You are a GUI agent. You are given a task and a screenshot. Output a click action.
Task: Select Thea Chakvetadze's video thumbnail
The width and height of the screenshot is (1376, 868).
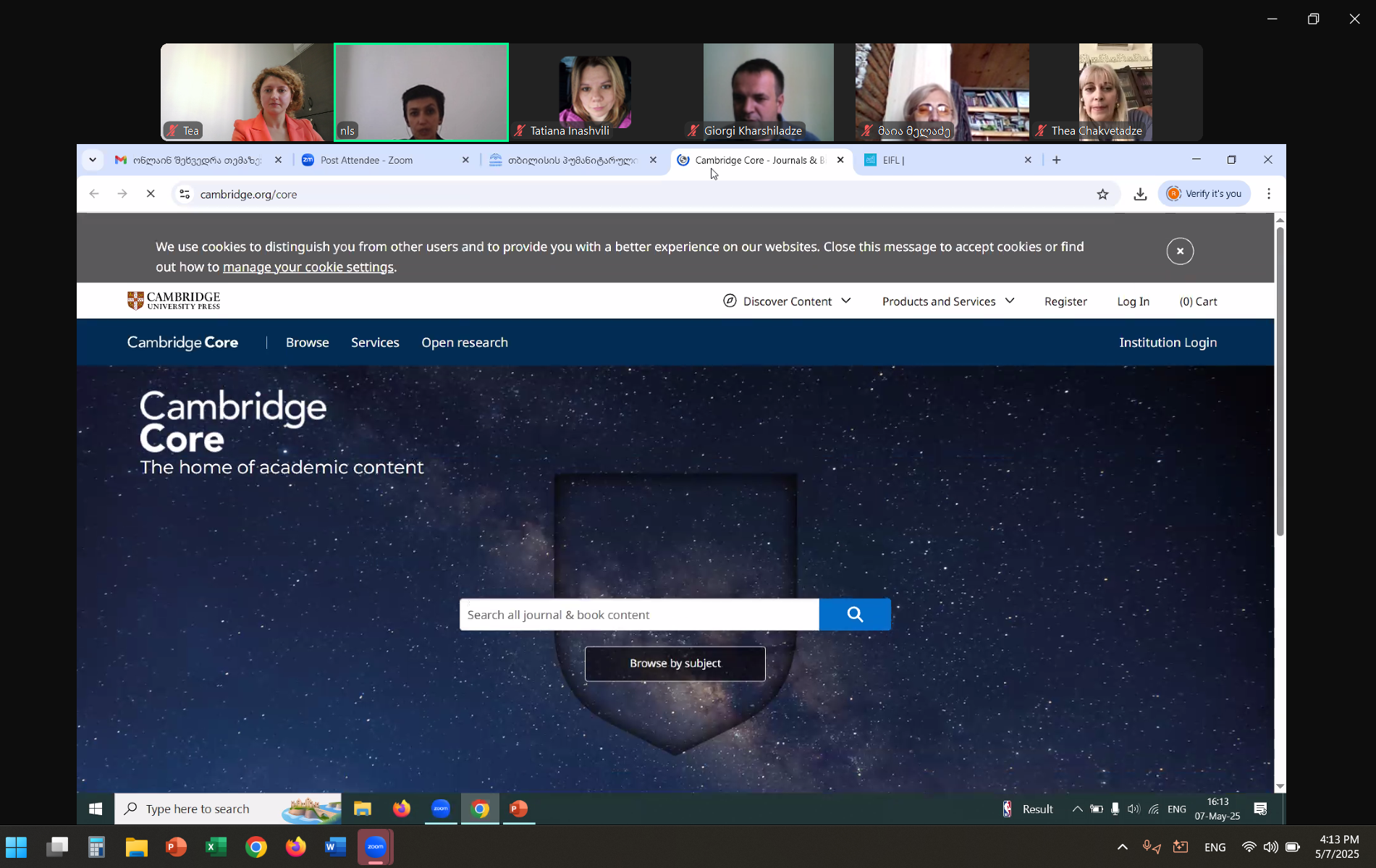[x=1115, y=92]
